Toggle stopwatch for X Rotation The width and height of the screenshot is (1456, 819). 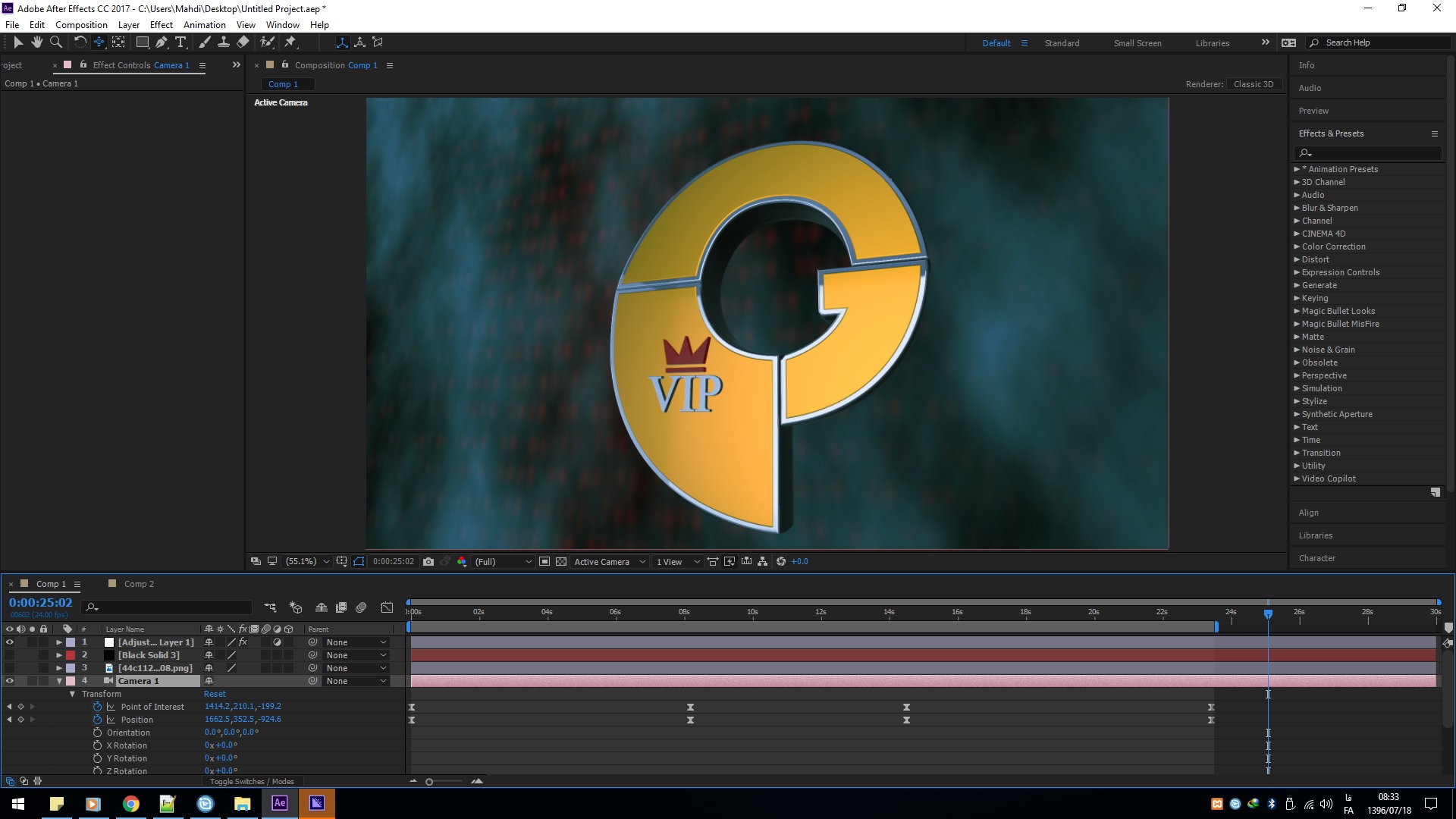point(97,745)
